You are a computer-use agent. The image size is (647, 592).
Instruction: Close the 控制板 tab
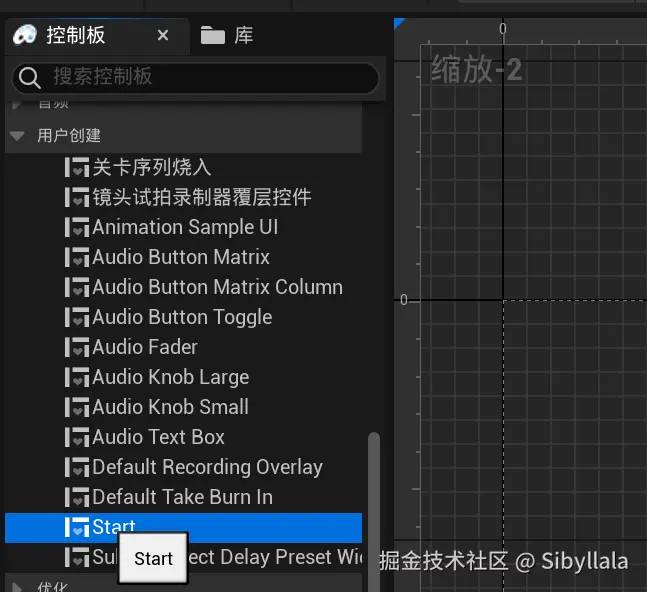click(163, 35)
